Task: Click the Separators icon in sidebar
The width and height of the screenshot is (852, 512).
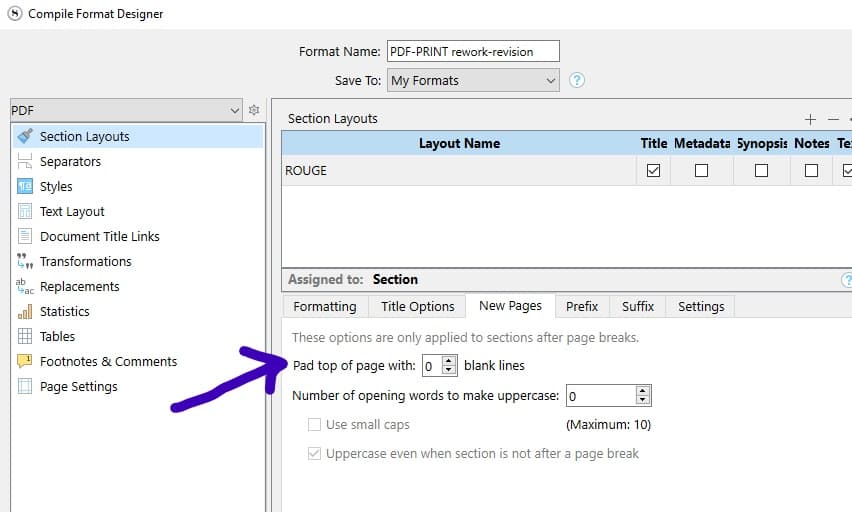Action: [25, 161]
